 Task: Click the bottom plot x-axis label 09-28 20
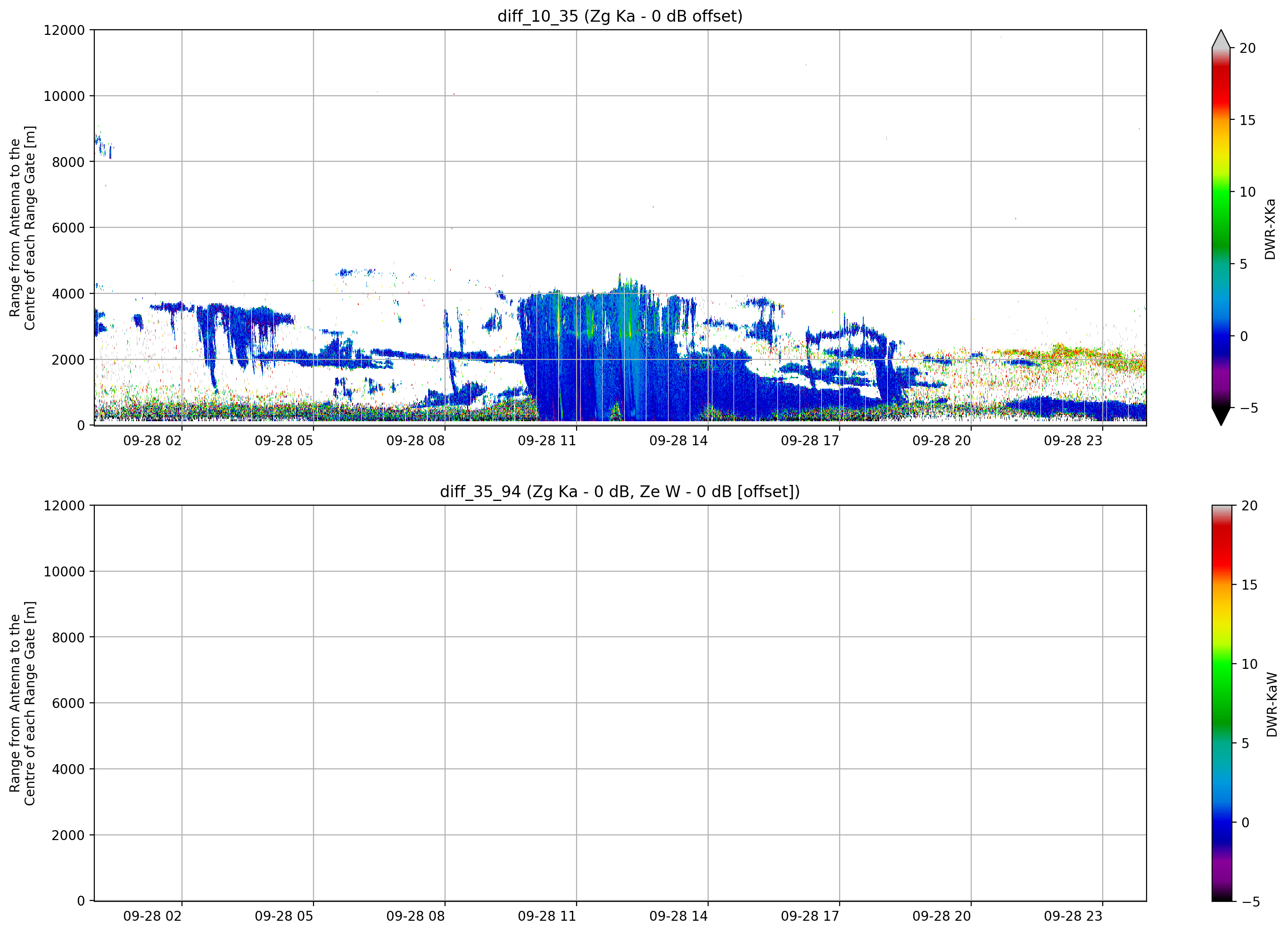(x=941, y=916)
